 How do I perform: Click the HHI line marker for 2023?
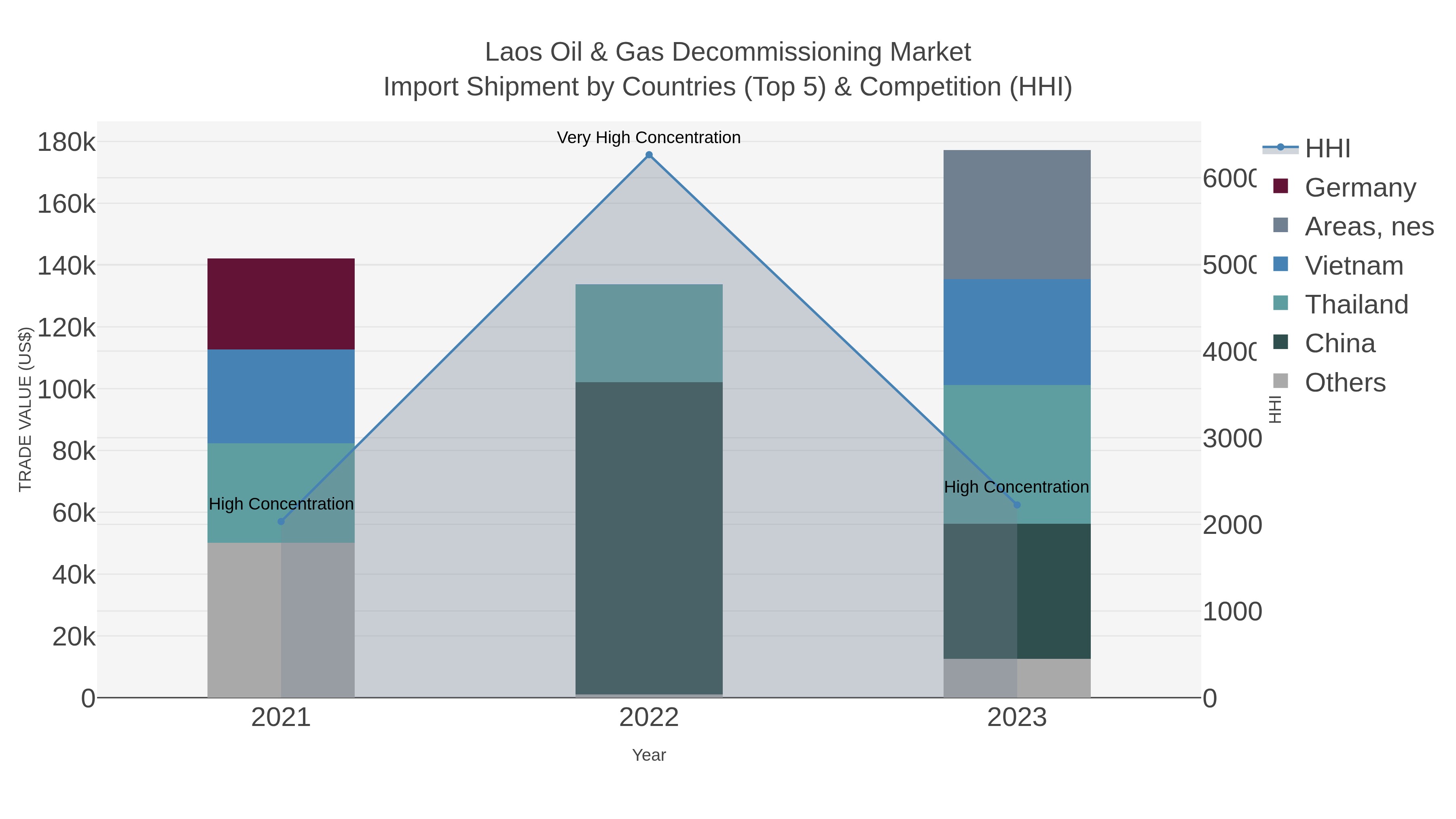pyautogui.click(x=1017, y=505)
